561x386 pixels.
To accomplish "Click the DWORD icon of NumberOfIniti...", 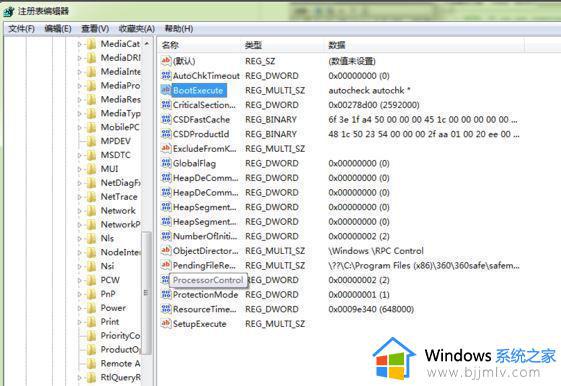I will tap(166, 236).
